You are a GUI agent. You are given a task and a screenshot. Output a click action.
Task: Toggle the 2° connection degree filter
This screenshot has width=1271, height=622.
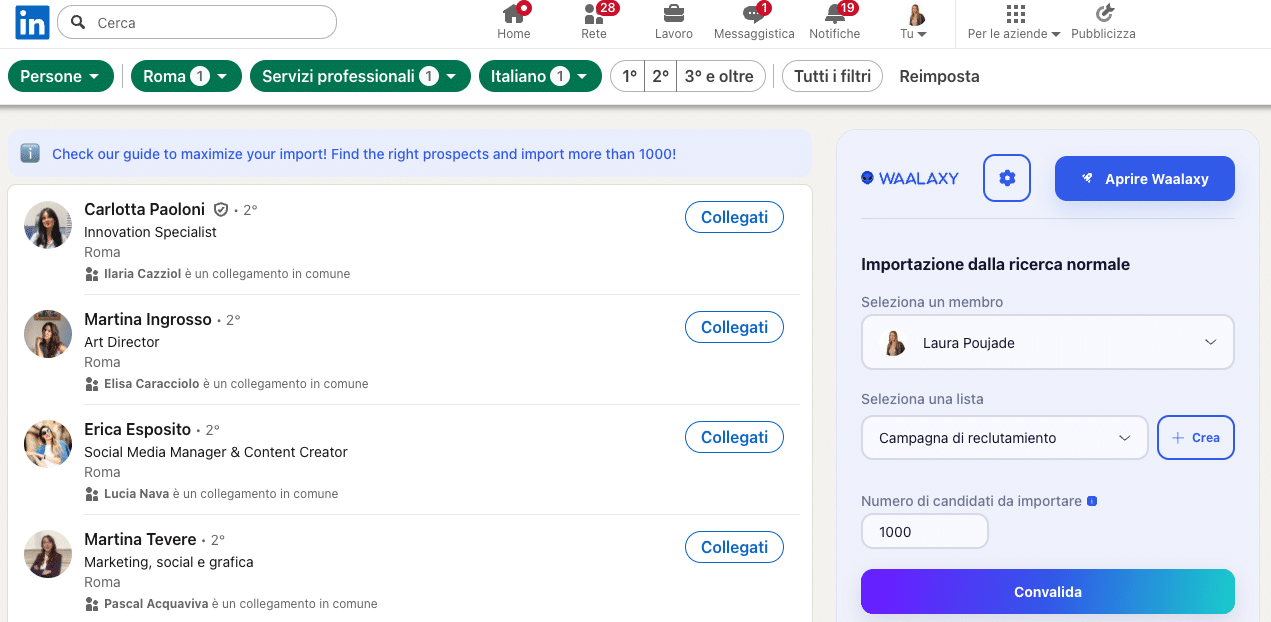click(x=660, y=76)
